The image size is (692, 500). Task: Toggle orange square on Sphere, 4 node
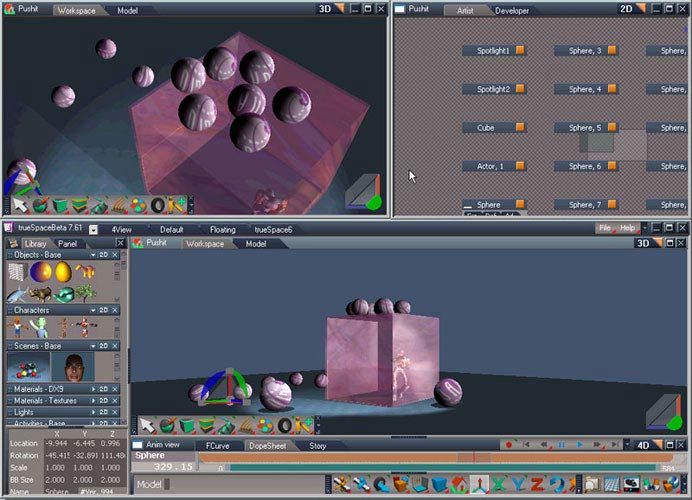[611, 89]
